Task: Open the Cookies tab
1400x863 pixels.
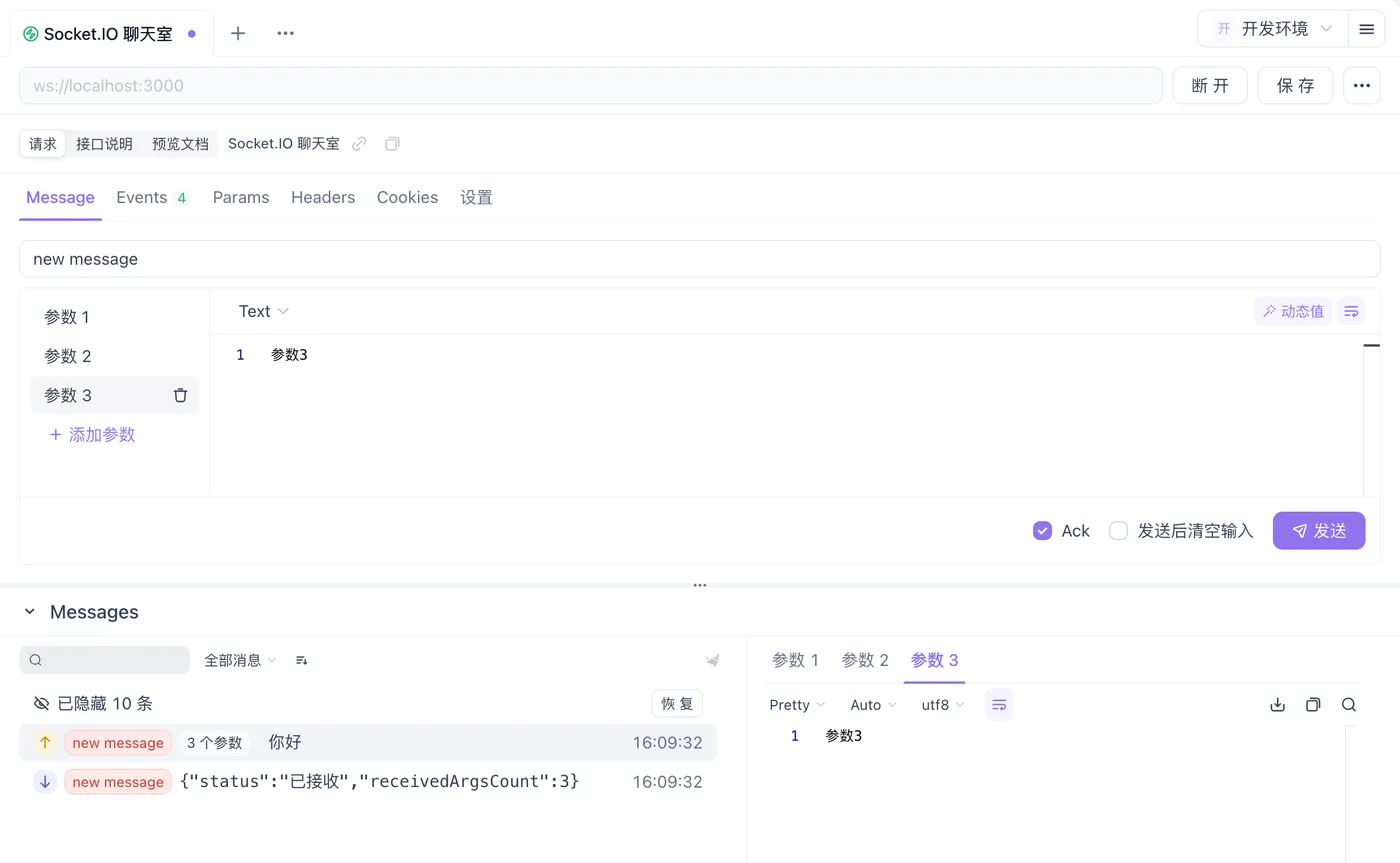Action: coord(407,198)
